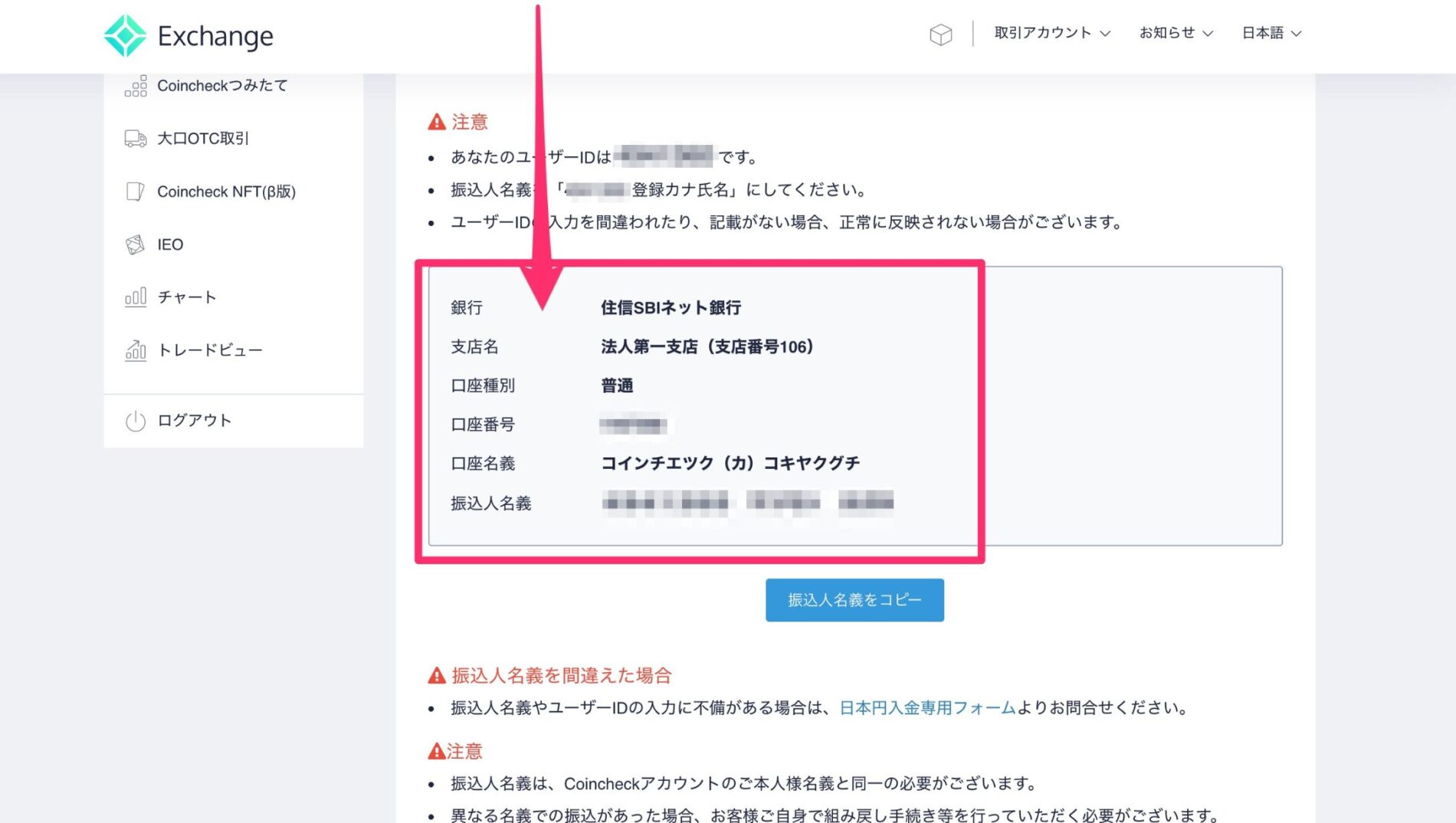
Task: Click the 振込人名義をコピー button
Action: 854,600
